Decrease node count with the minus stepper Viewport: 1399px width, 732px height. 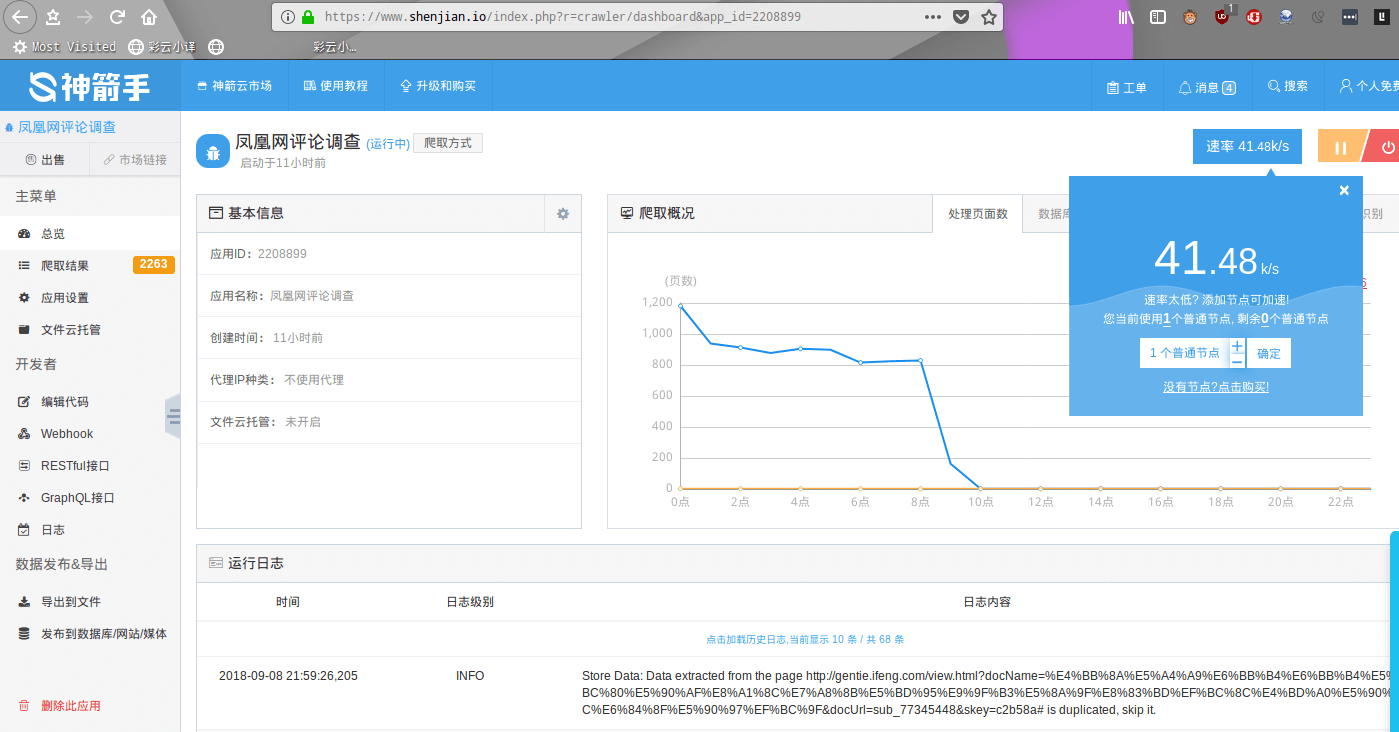coord(1237,361)
